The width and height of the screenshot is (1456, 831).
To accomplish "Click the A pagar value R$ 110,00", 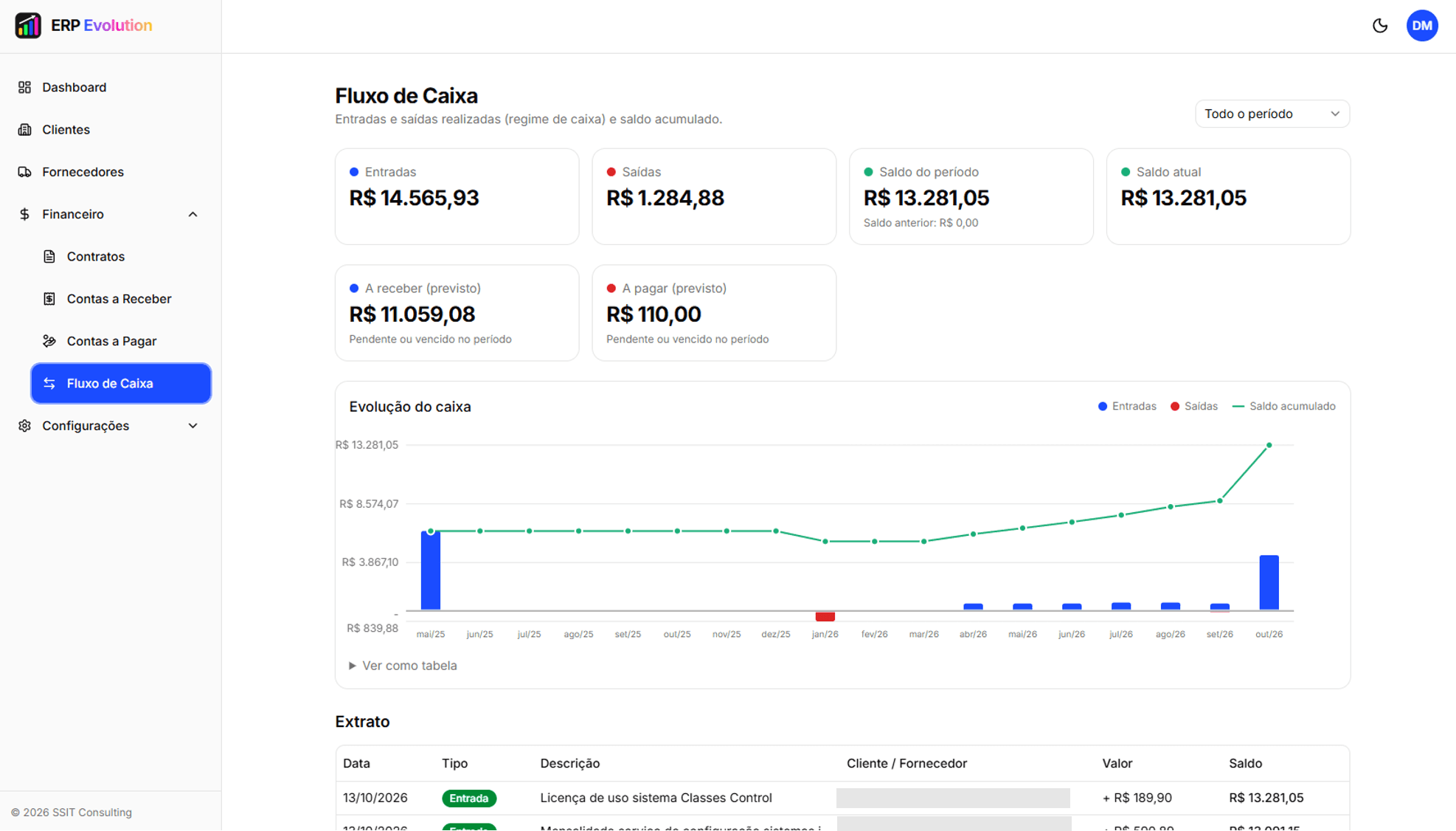I will pos(654,314).
